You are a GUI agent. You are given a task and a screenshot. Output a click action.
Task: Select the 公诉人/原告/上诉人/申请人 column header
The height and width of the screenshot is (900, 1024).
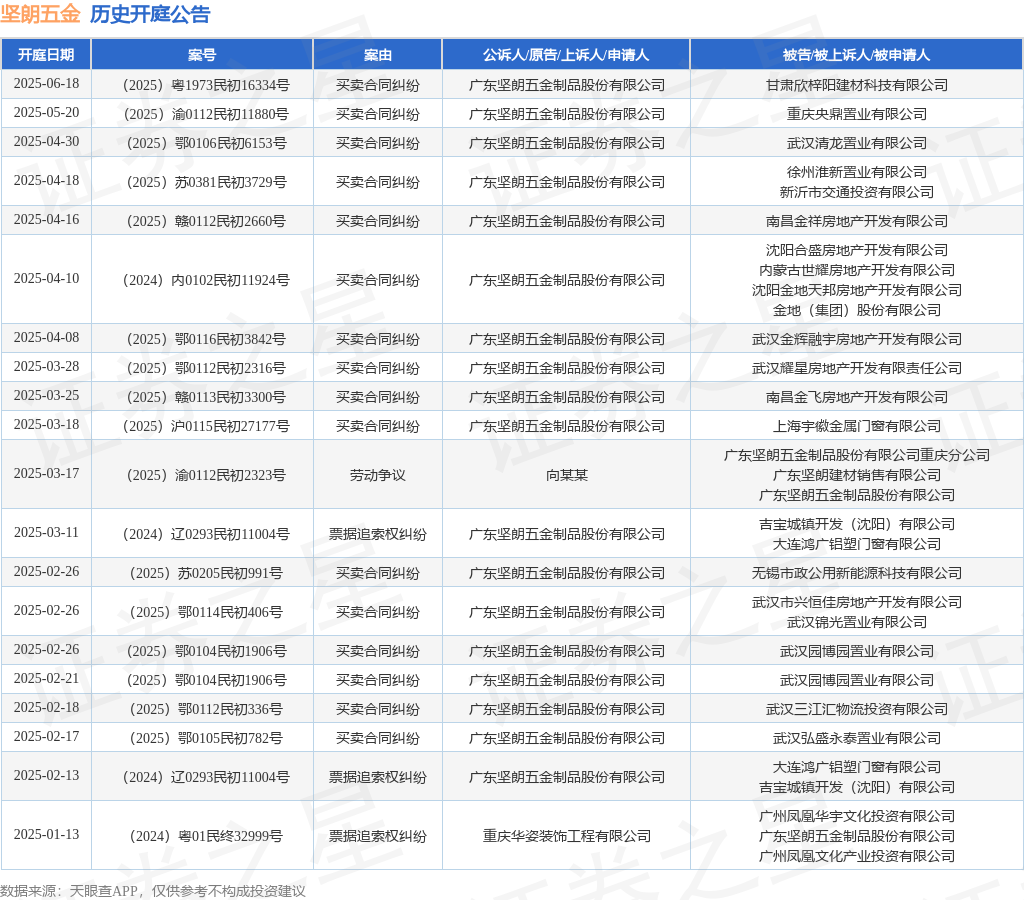pyautogui.click(x=566, y=55)
